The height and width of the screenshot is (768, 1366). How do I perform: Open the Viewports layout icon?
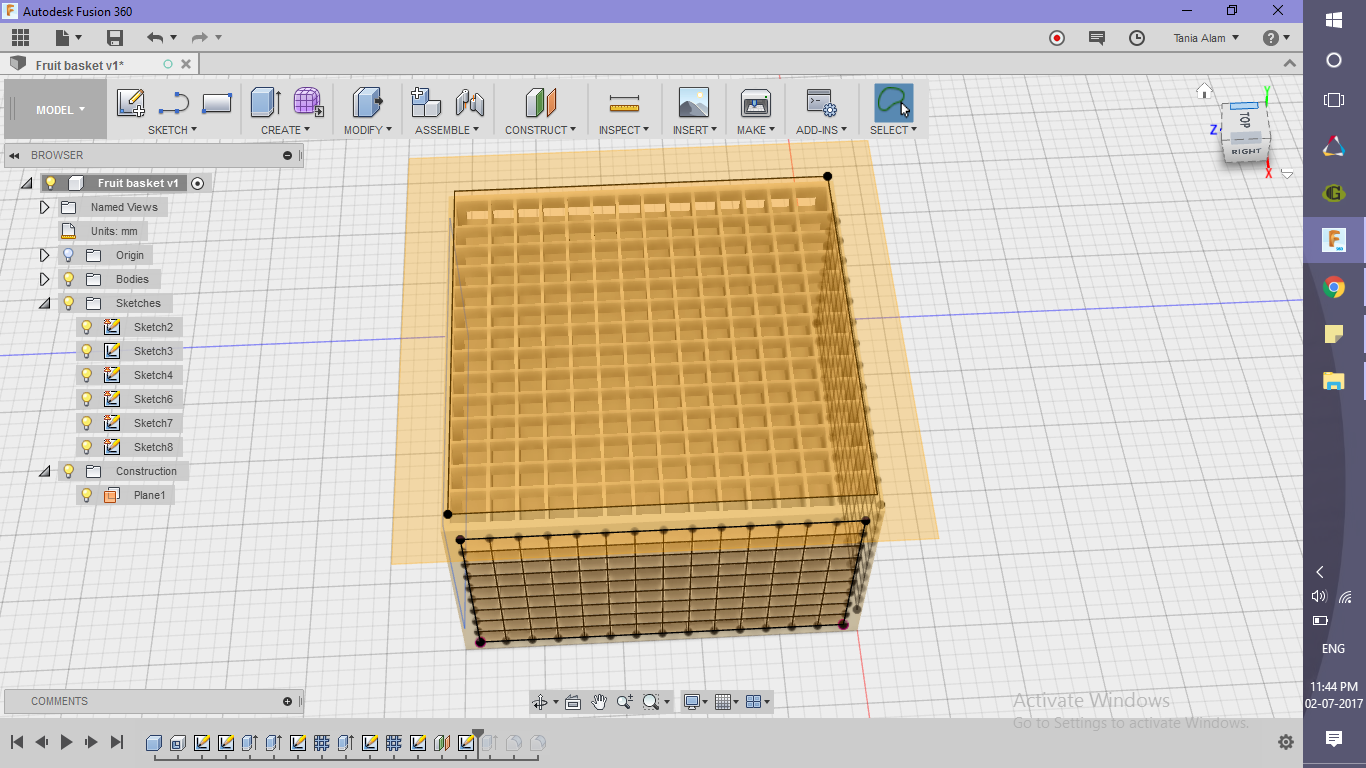[x=755, y=702]
